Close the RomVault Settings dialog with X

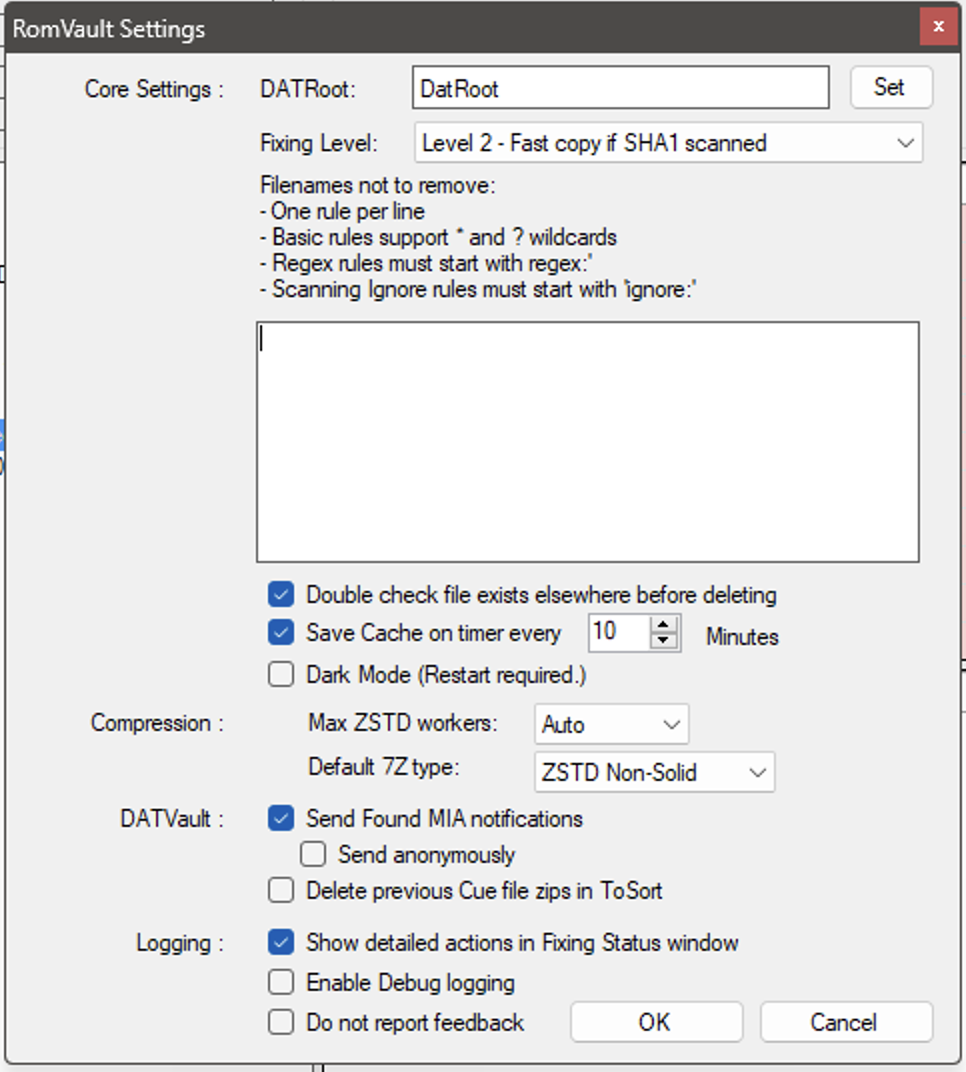(x=938, y=27)
